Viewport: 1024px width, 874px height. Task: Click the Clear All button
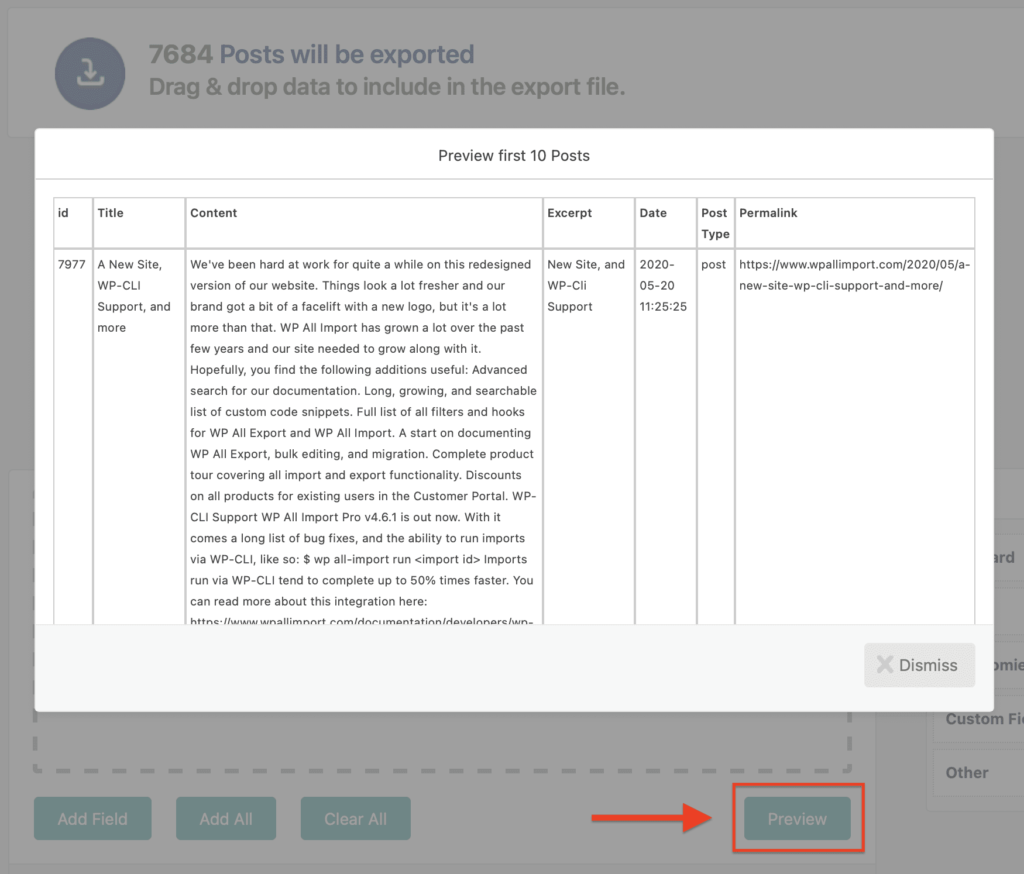(355, 818)
